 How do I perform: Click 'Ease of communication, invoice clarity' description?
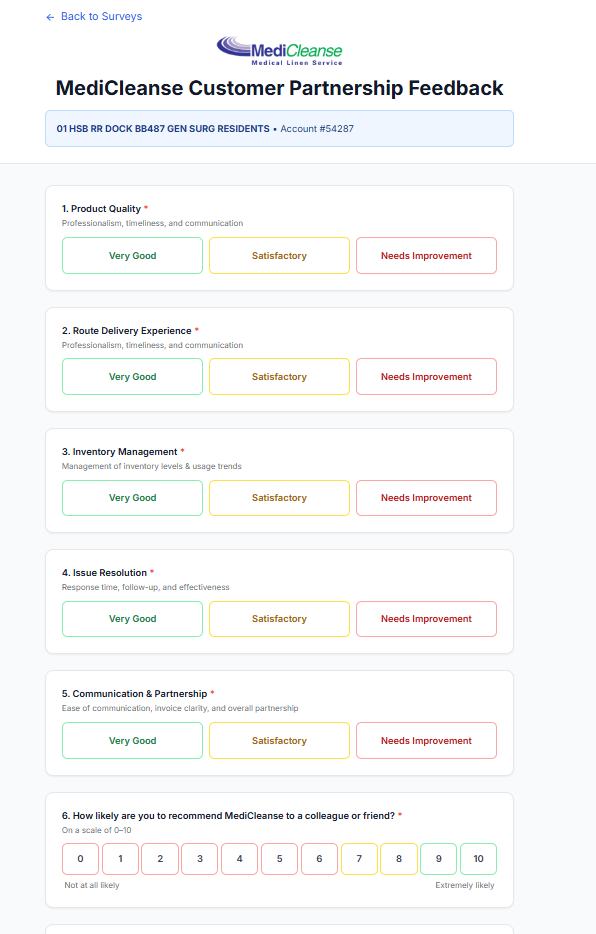click(x=180, y=708)
